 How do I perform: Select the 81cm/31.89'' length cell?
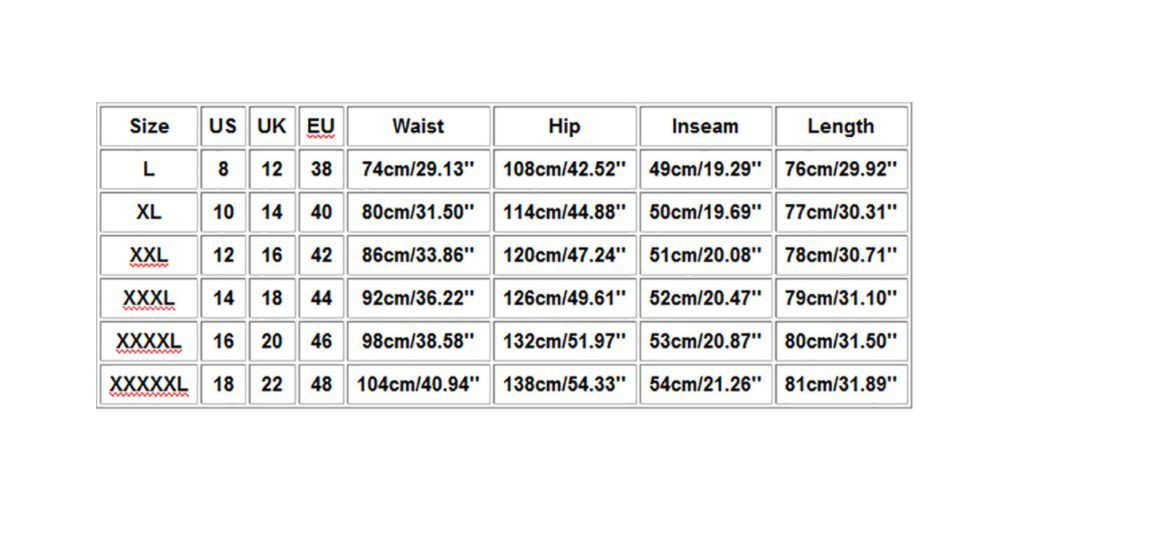tap(841, 384)
